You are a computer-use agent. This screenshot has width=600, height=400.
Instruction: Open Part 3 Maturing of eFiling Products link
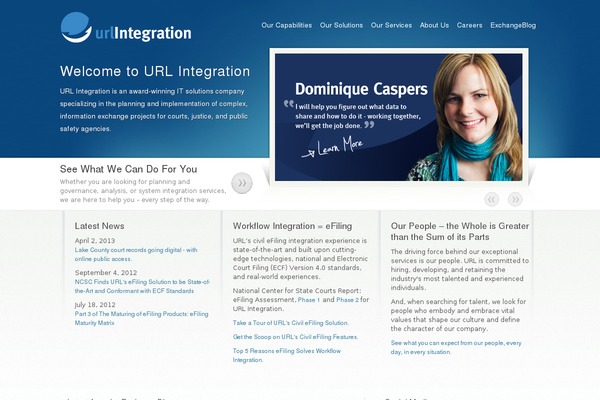tap(142, 318)
